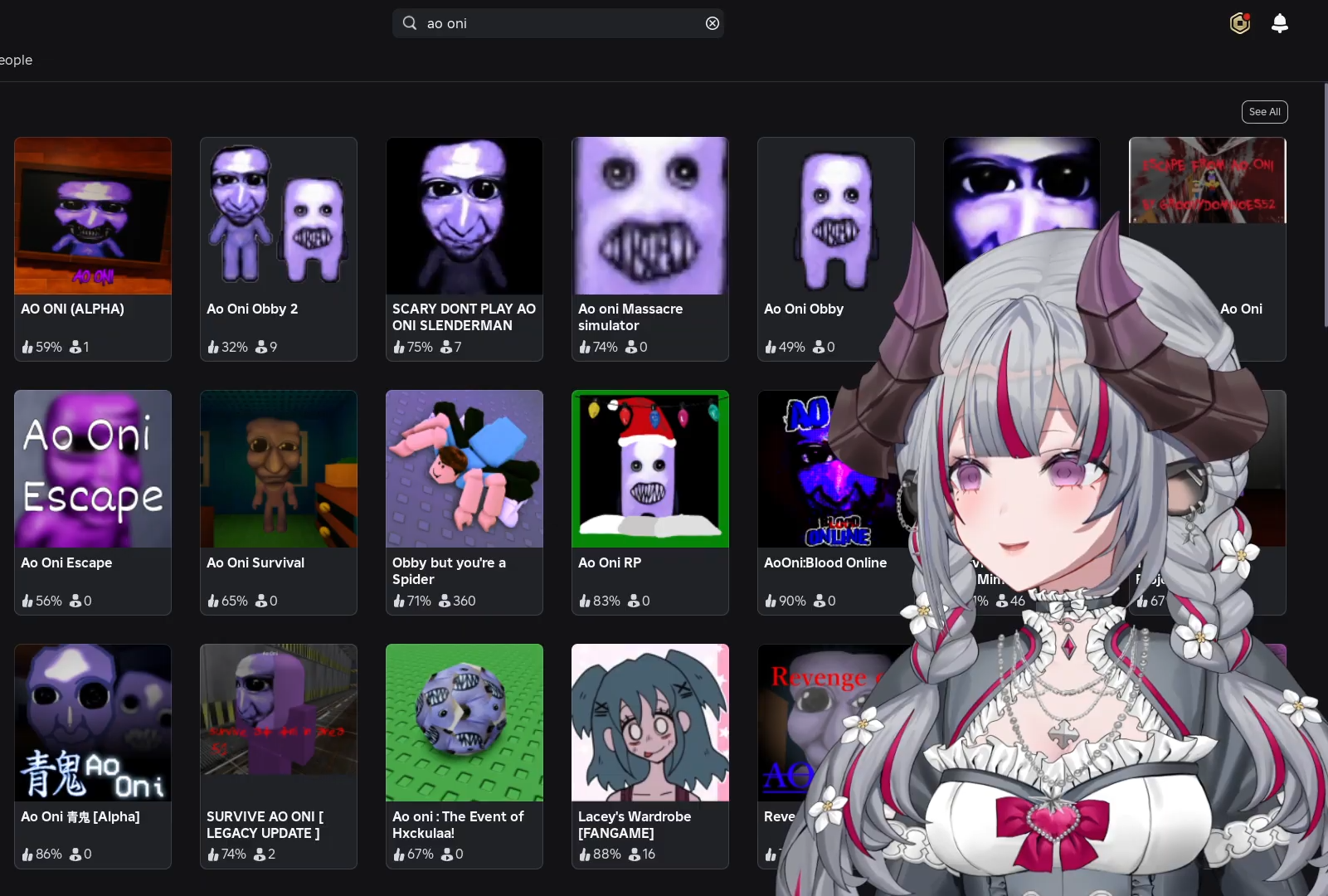Open the notifications bell
The image size is (1328, 896).
(x=1280, y=23)
